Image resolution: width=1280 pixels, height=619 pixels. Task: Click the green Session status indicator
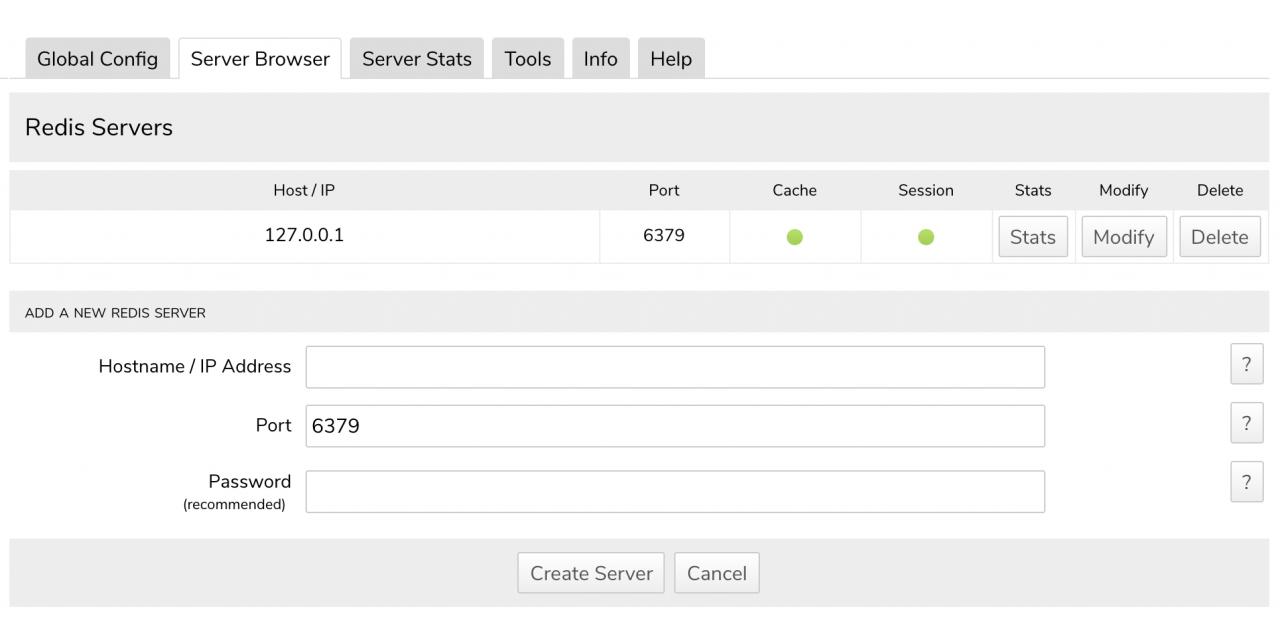(926, 237)
